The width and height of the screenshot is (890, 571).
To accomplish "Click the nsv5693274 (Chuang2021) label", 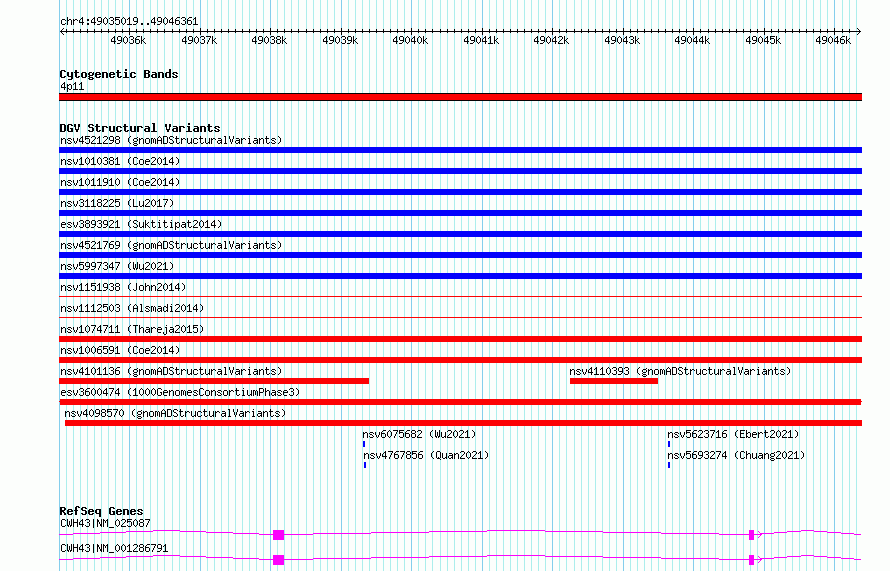I will (x=736, y=455).
